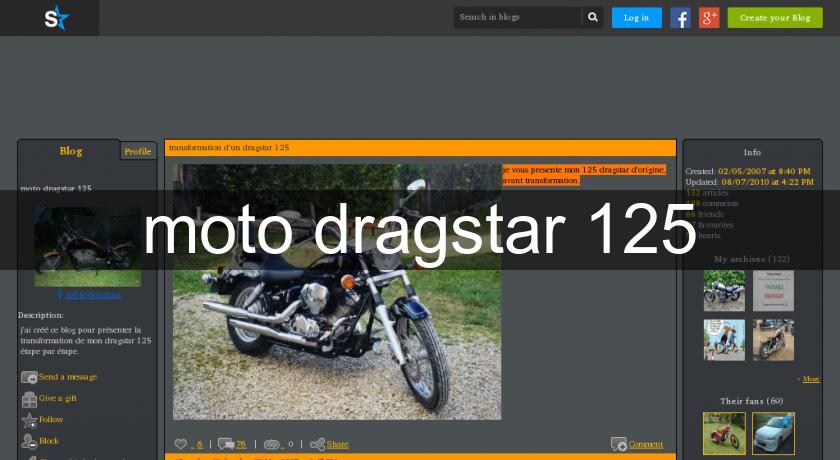Screen dimensions: 840x460
Task: Open the 76 comments count link
Action: click(241, 444)
